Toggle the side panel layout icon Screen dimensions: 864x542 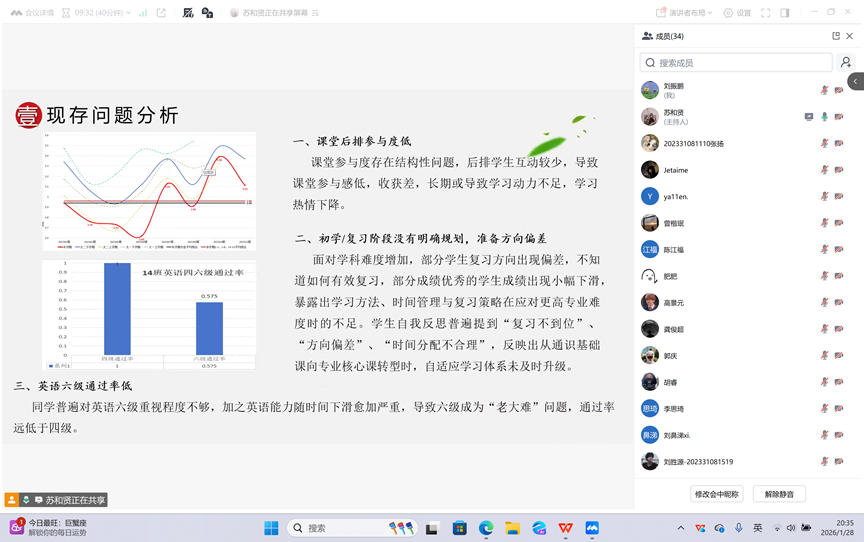coord(785,13)
